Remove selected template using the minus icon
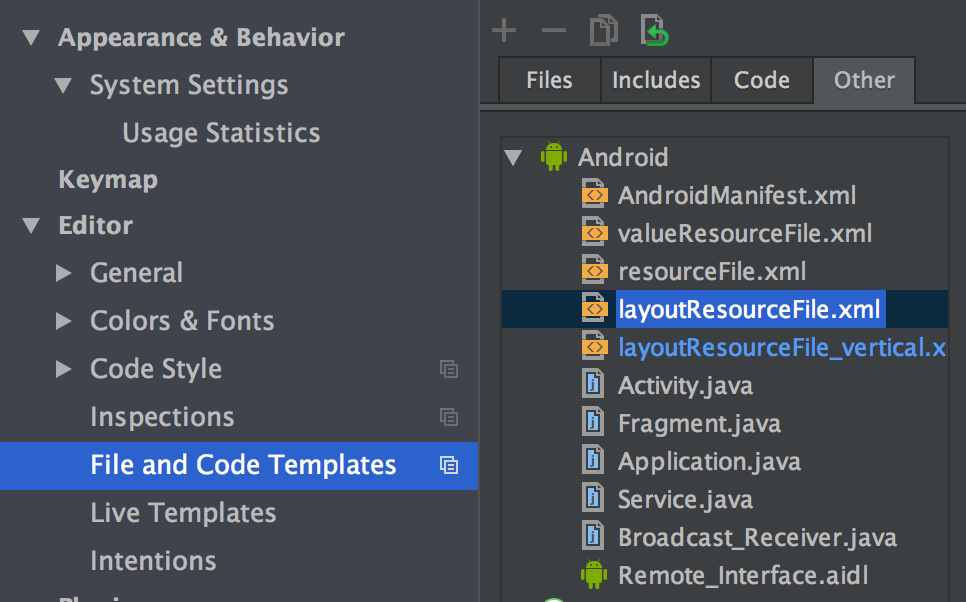 point(553,30)
